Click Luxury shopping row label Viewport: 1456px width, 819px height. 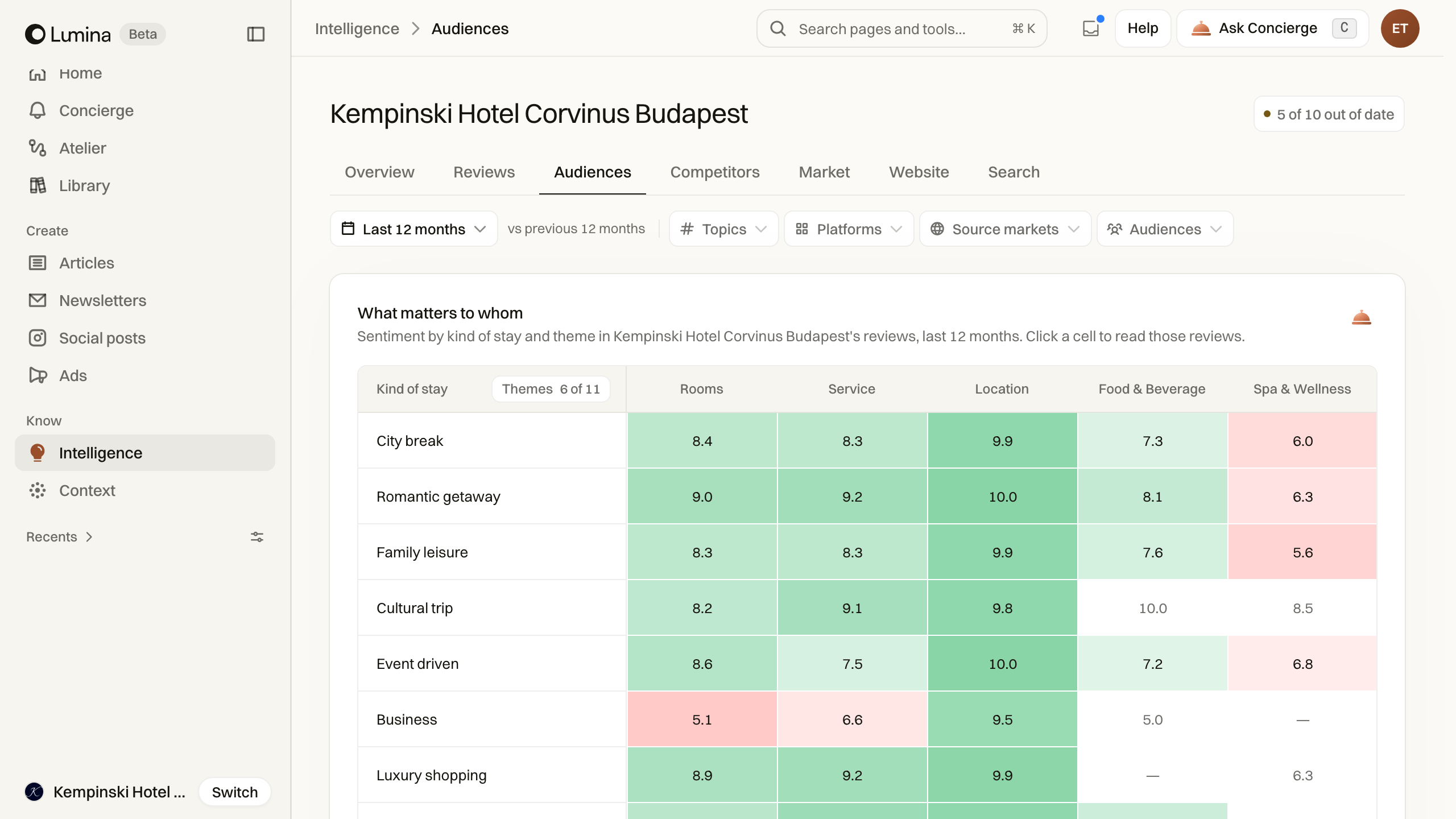tap(431, 775)
